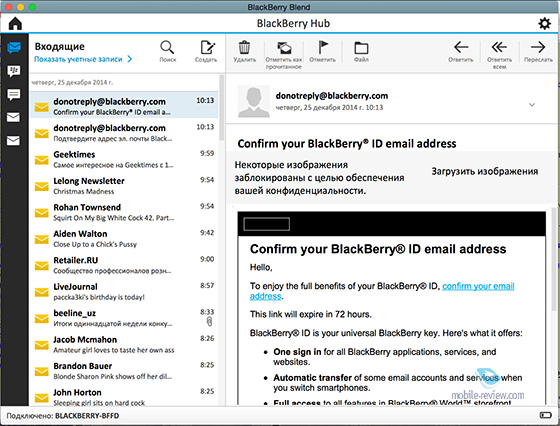Search the inbox with Поиск

167,52
